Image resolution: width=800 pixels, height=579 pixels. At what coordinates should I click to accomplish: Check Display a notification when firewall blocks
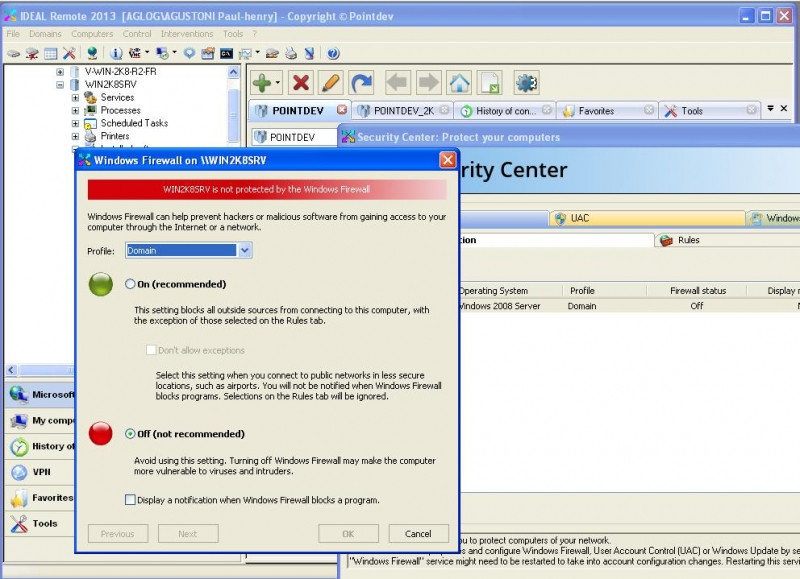pyautogui.click(x=130, y=500)
